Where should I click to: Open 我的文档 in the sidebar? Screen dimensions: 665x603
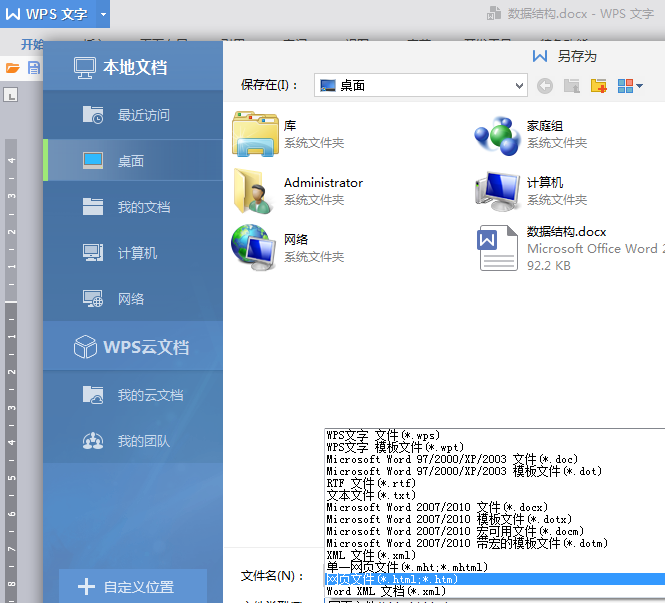coord(133,207)
